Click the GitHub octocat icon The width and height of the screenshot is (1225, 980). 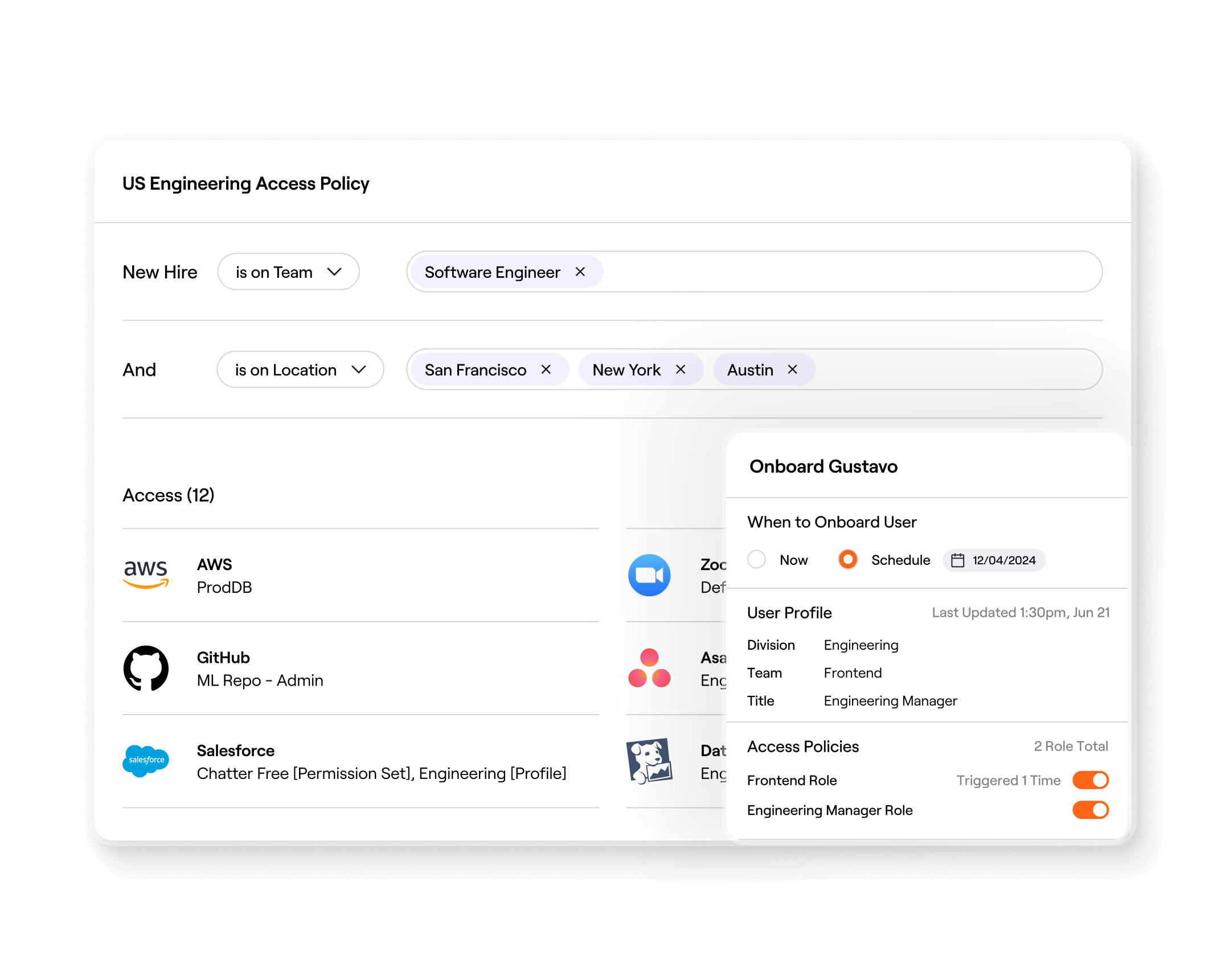tap(146, 668)
